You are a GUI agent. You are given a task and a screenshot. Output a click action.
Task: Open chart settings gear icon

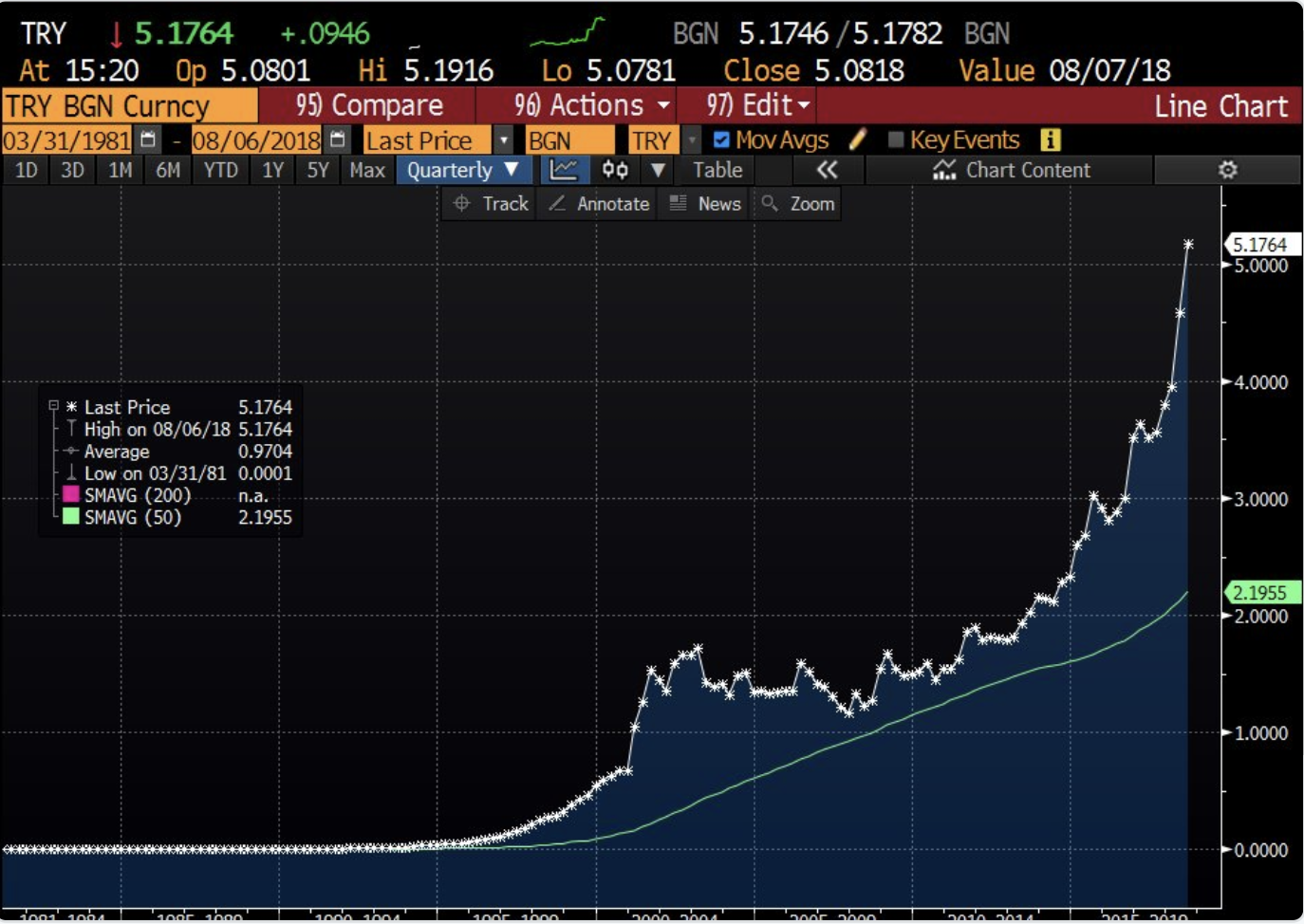pyautogui.click(x=1227, y=170)
